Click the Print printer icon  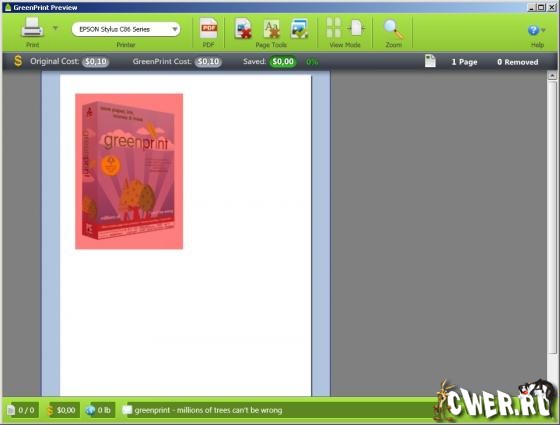tap(32, 28)
